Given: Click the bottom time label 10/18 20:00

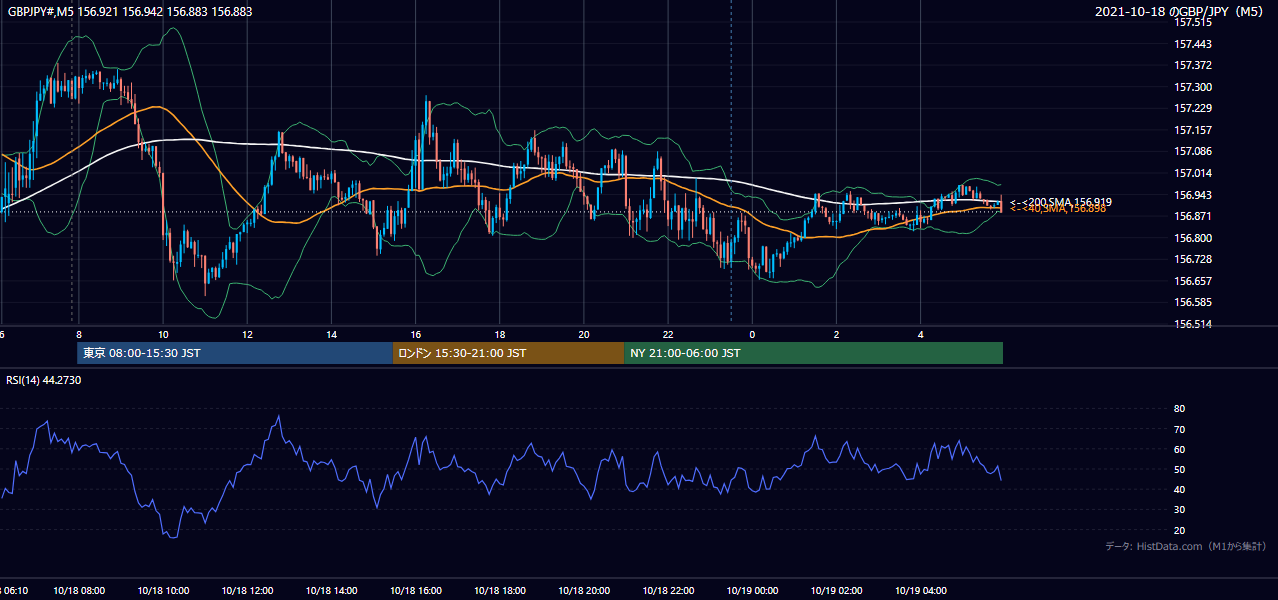Looking at the screenshot, I should pyautogui.click(x=584, y=591).
